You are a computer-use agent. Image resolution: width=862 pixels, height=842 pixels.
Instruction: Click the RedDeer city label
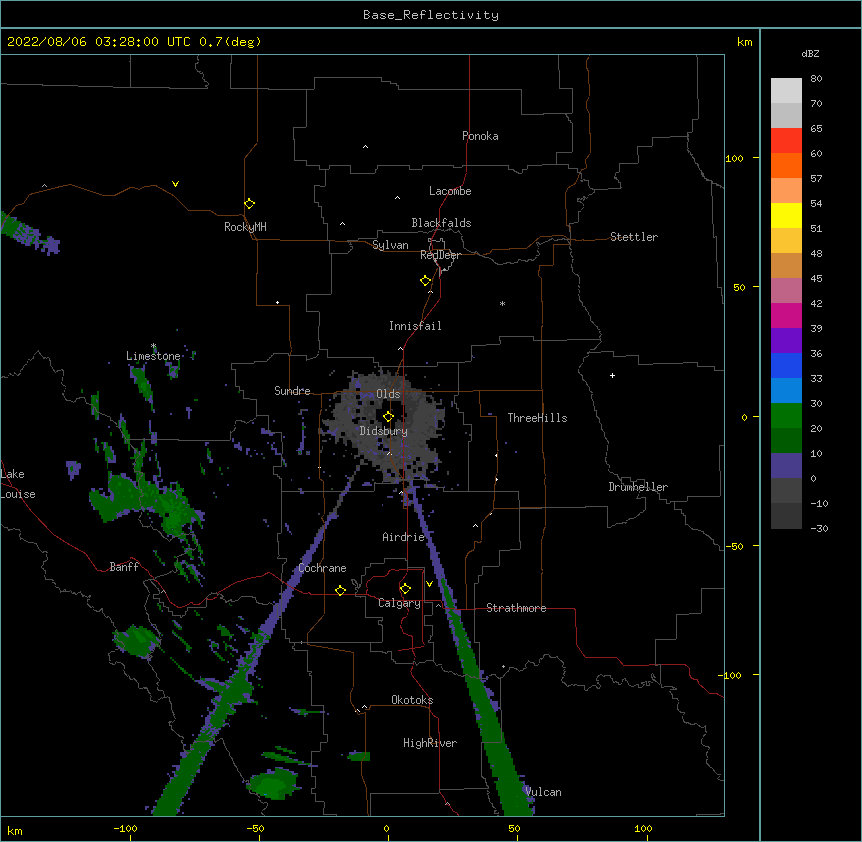point(440,255)
